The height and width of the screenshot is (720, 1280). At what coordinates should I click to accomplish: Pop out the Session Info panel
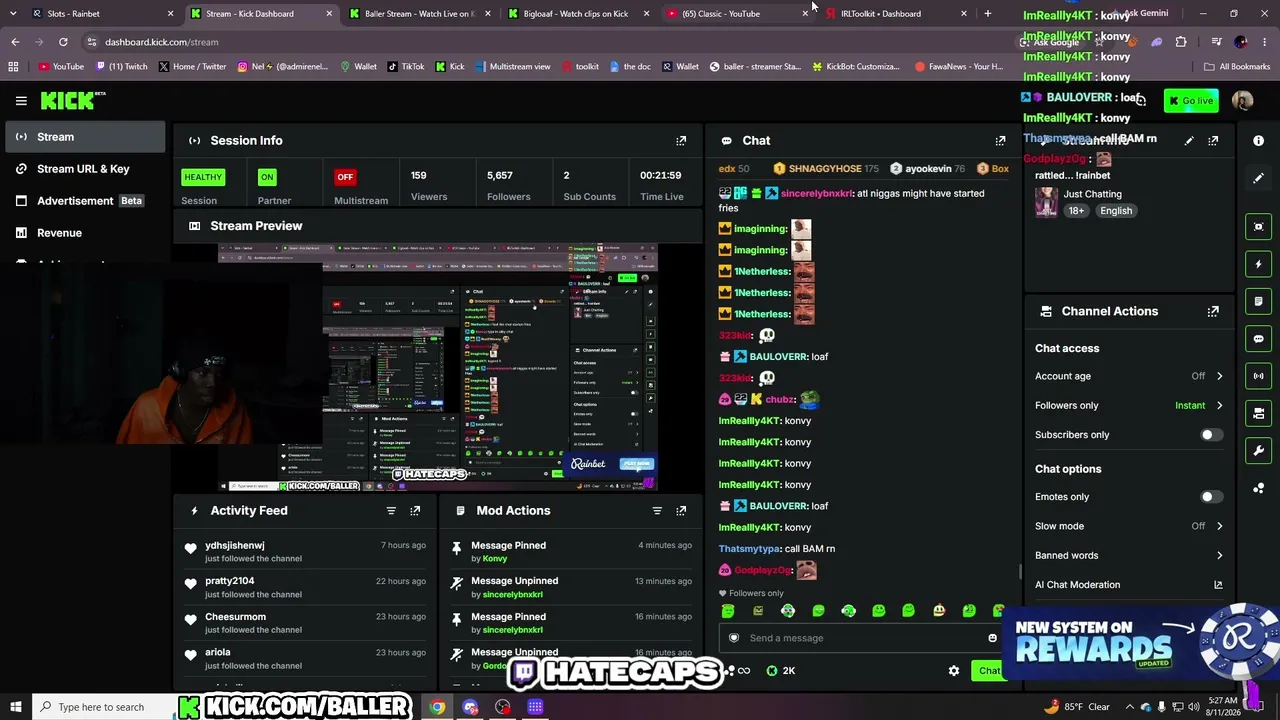681,141
